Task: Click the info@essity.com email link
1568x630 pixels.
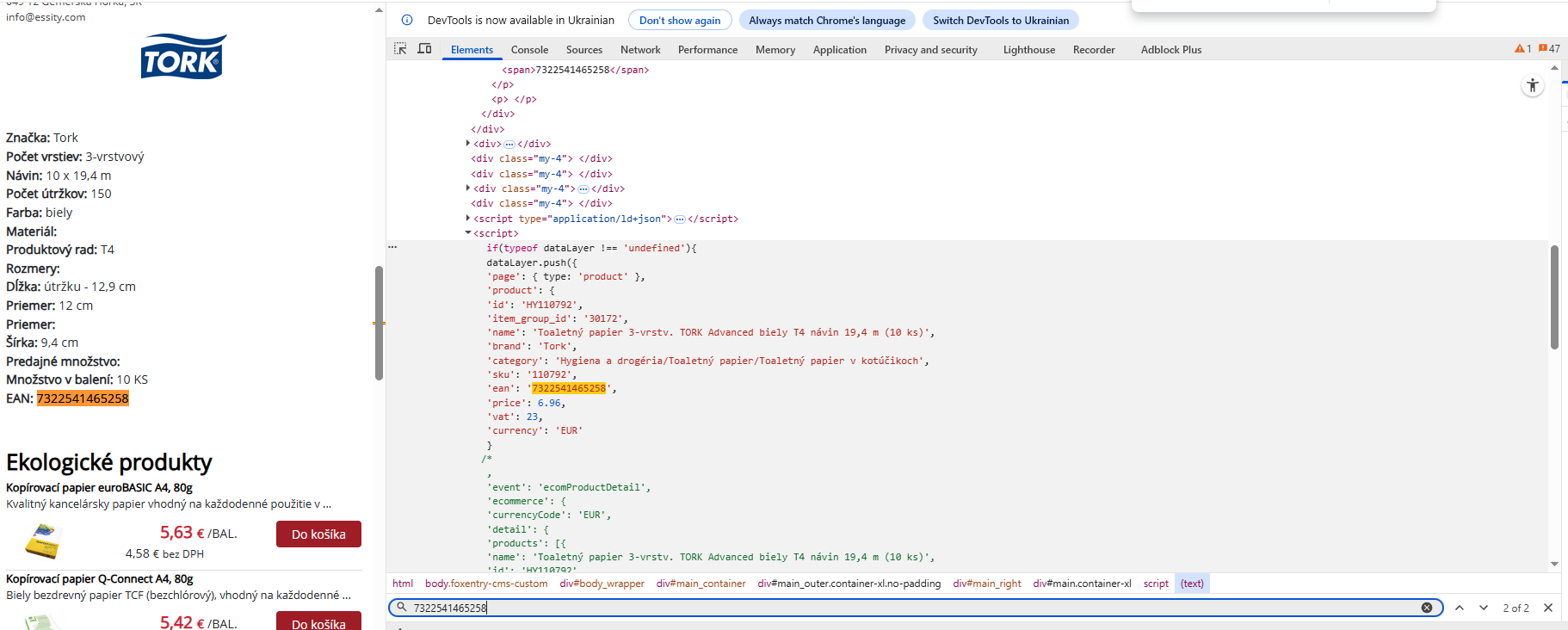Action: click(x=46, y=17)
